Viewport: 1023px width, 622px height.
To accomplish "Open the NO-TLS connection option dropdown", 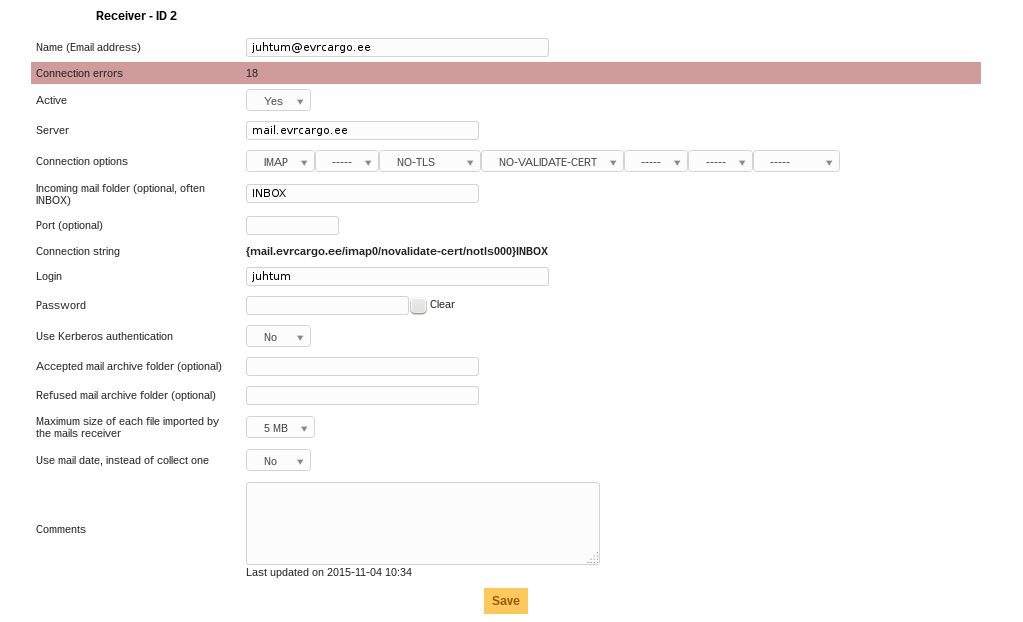I will point(429,162).
